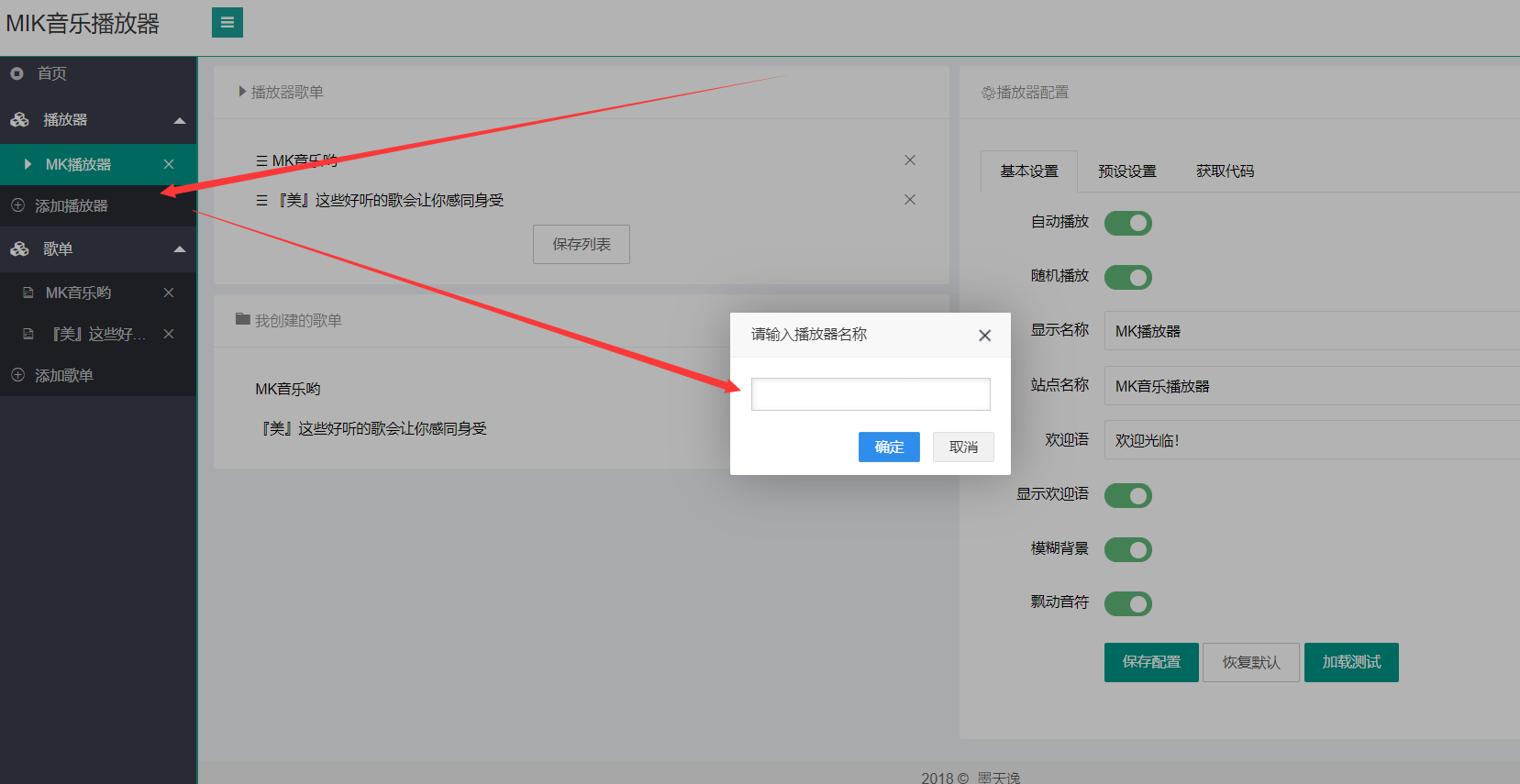The image size is (1520, 784).
Task: Click the 首页 home icon in sidebar
Action: click(17, 73)
